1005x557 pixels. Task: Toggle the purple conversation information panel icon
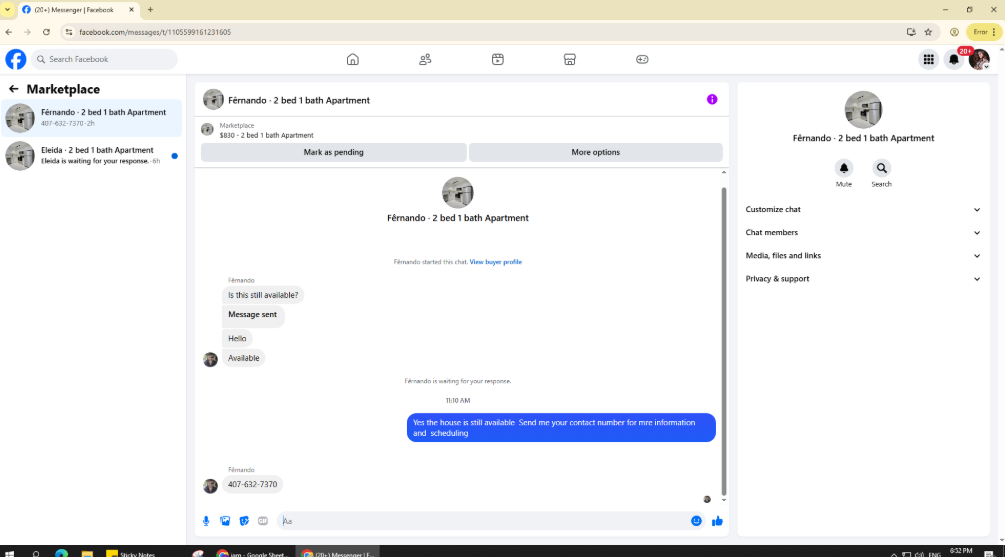712,99
